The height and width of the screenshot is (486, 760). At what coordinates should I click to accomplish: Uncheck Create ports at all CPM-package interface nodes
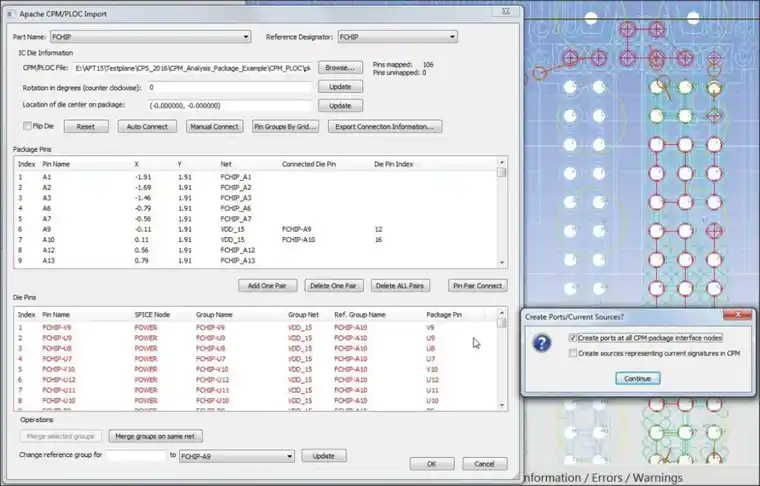(x=573, y=338)
